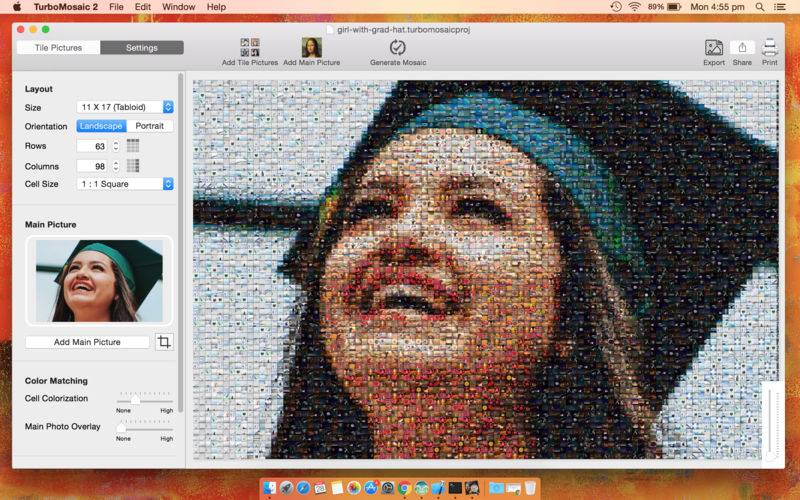The image size is (800, 500).
Task: Click the Share toolbar icon
Action: [x=742, y=47]
